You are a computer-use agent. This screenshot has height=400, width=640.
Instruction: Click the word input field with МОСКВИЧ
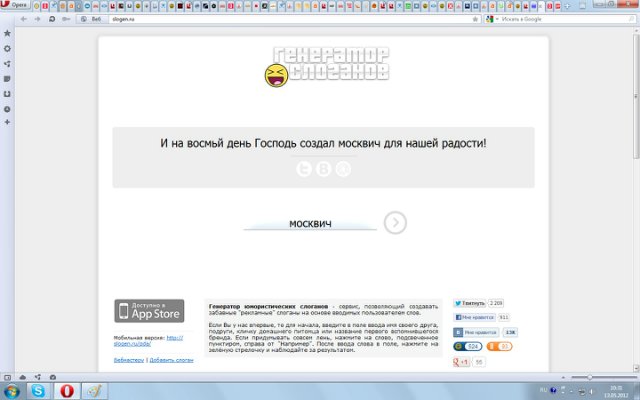tap(310, 223)
